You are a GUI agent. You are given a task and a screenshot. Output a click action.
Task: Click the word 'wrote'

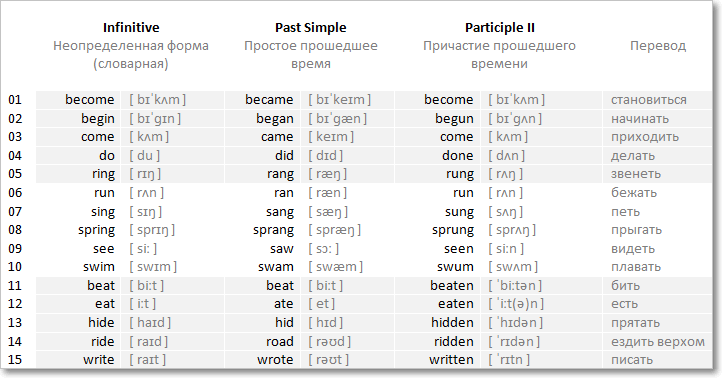point(275,360)
